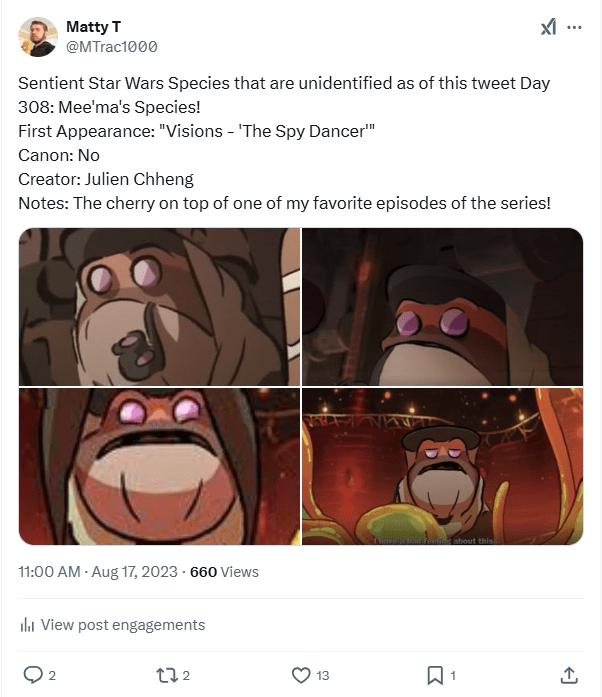Open the top-left creature close-up image
Screen dimensions: 602x697
coord(159,307)
